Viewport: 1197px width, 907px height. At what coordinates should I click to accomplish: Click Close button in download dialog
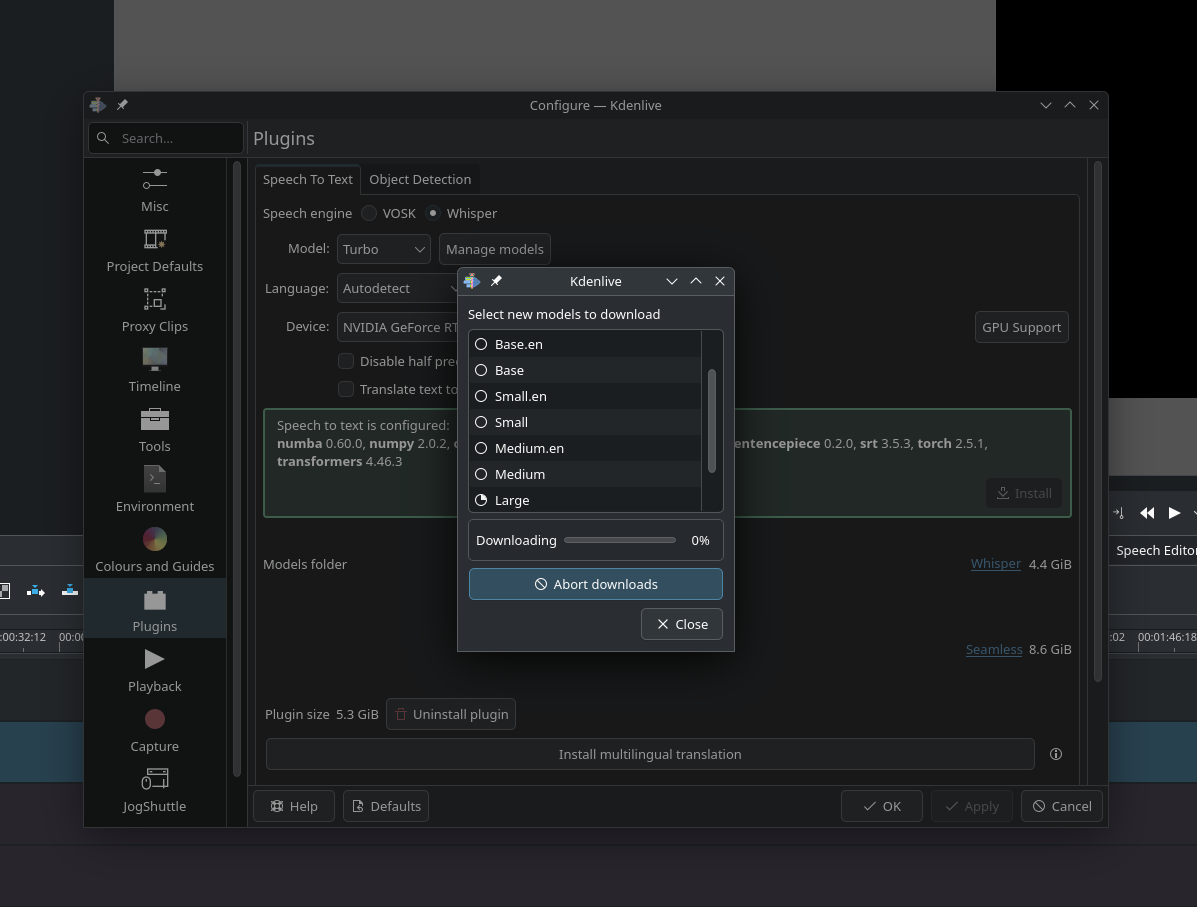click(682, 625)
